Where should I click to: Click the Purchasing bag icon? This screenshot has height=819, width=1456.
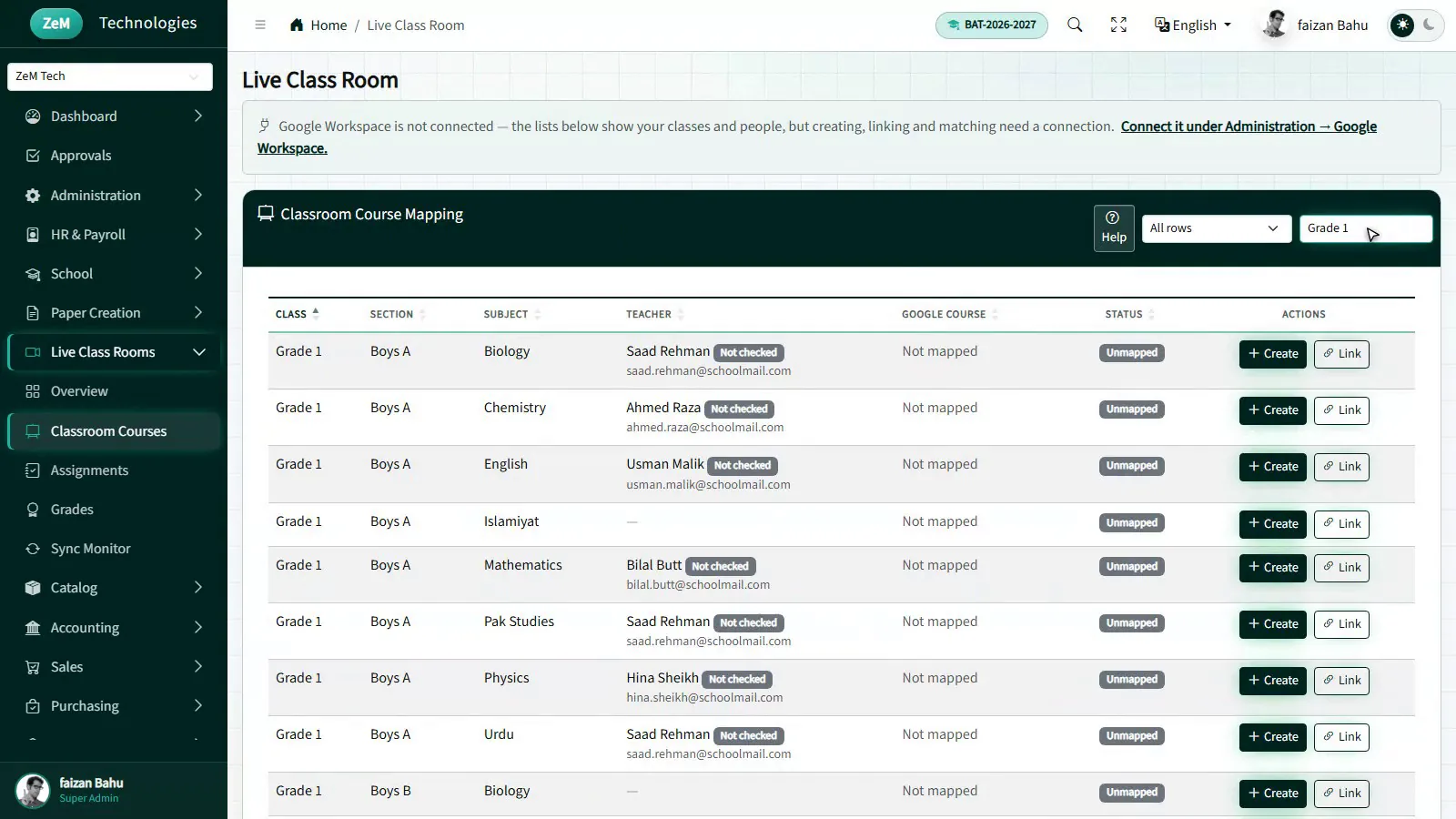[33, 706]
